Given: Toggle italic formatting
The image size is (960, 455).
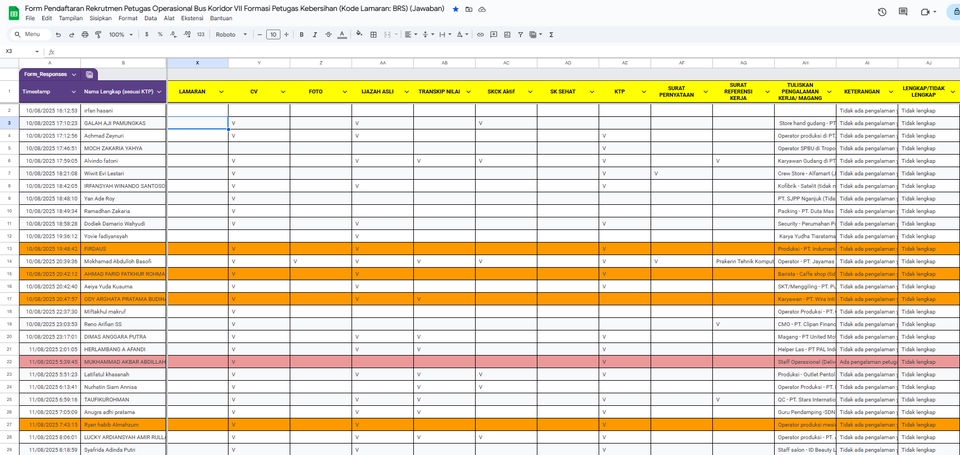Looking at the screenshot, I should 315,35.
